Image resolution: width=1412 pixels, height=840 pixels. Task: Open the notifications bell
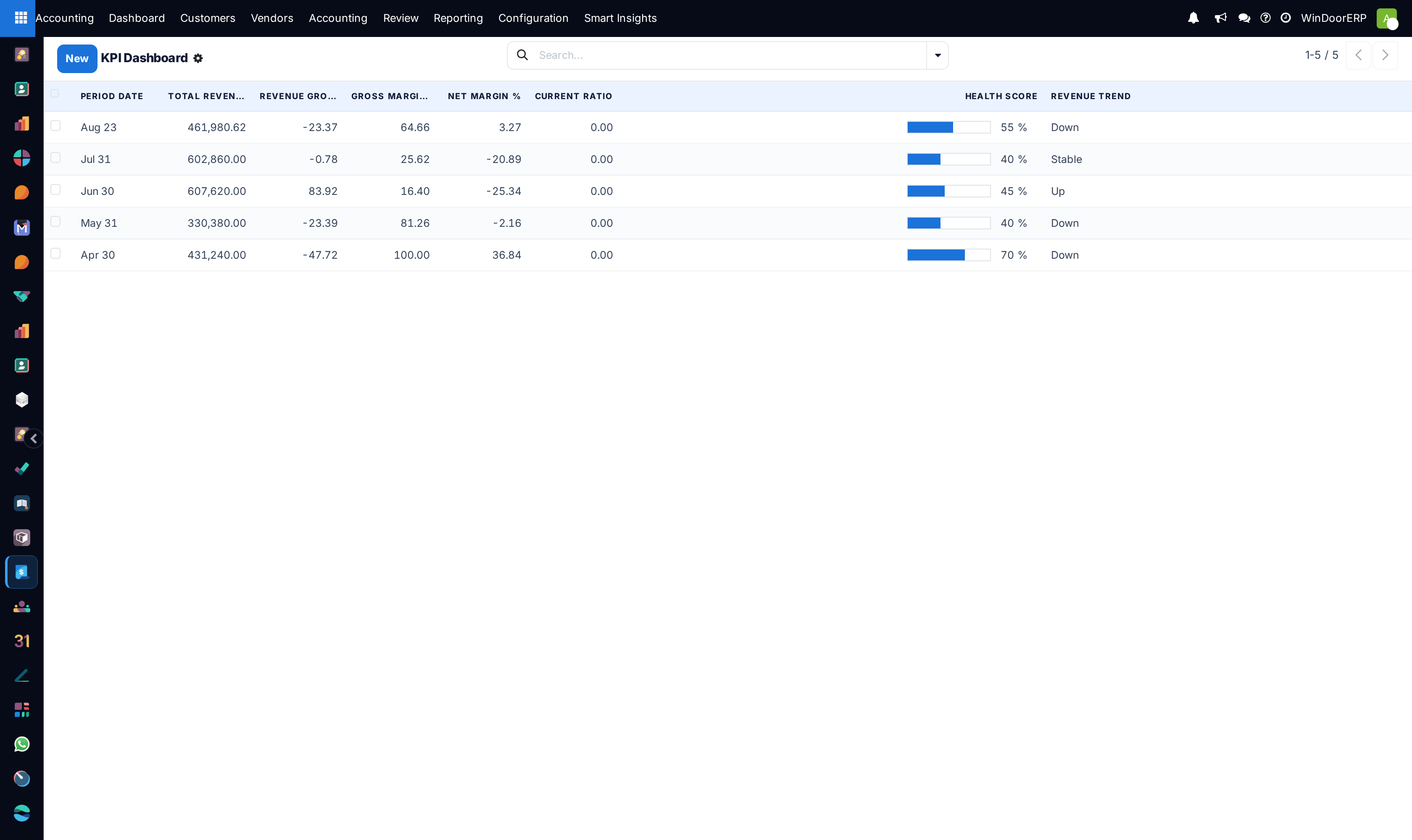tap(1193, 18)
